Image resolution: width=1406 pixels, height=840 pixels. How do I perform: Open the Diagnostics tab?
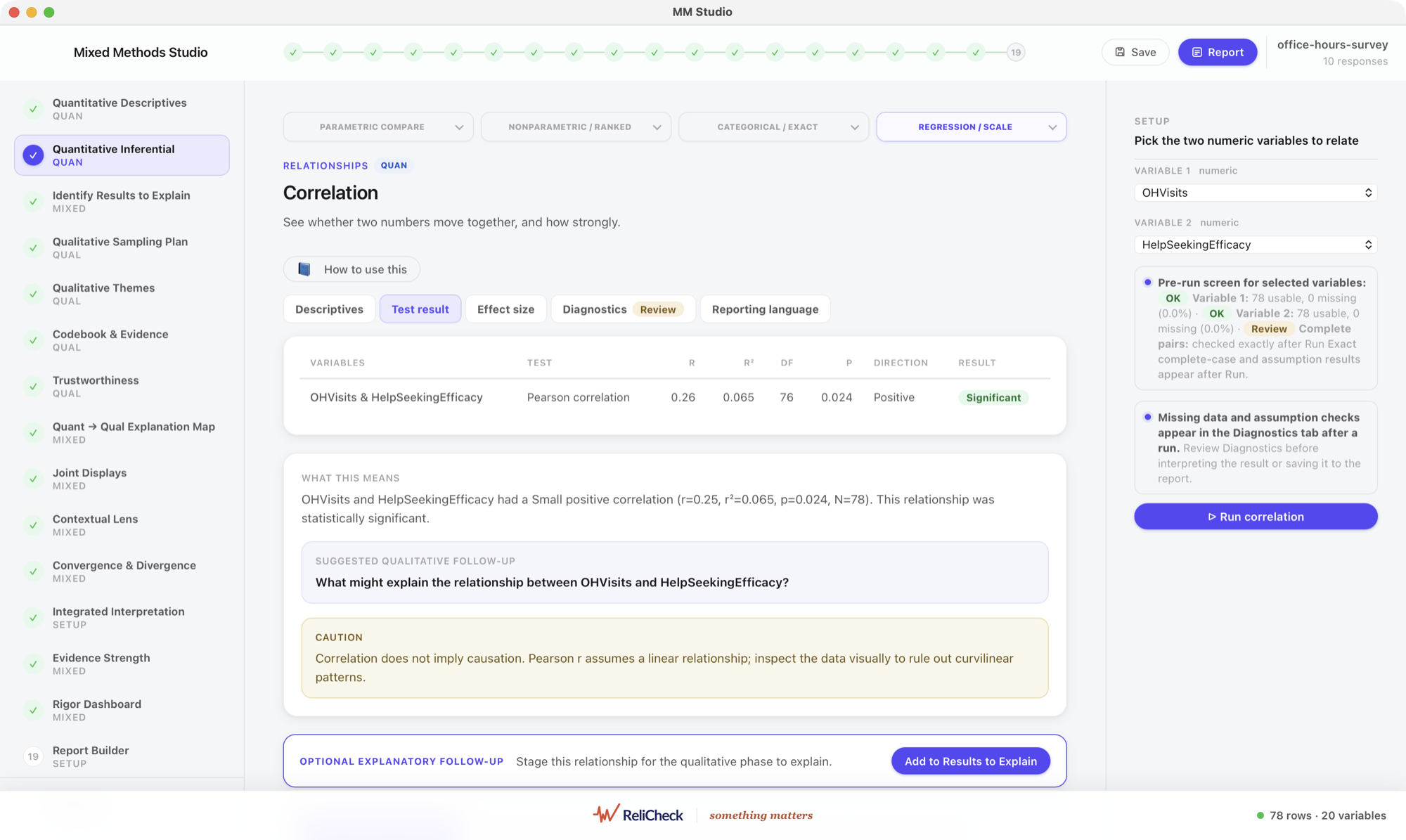(x=623, y=309)
